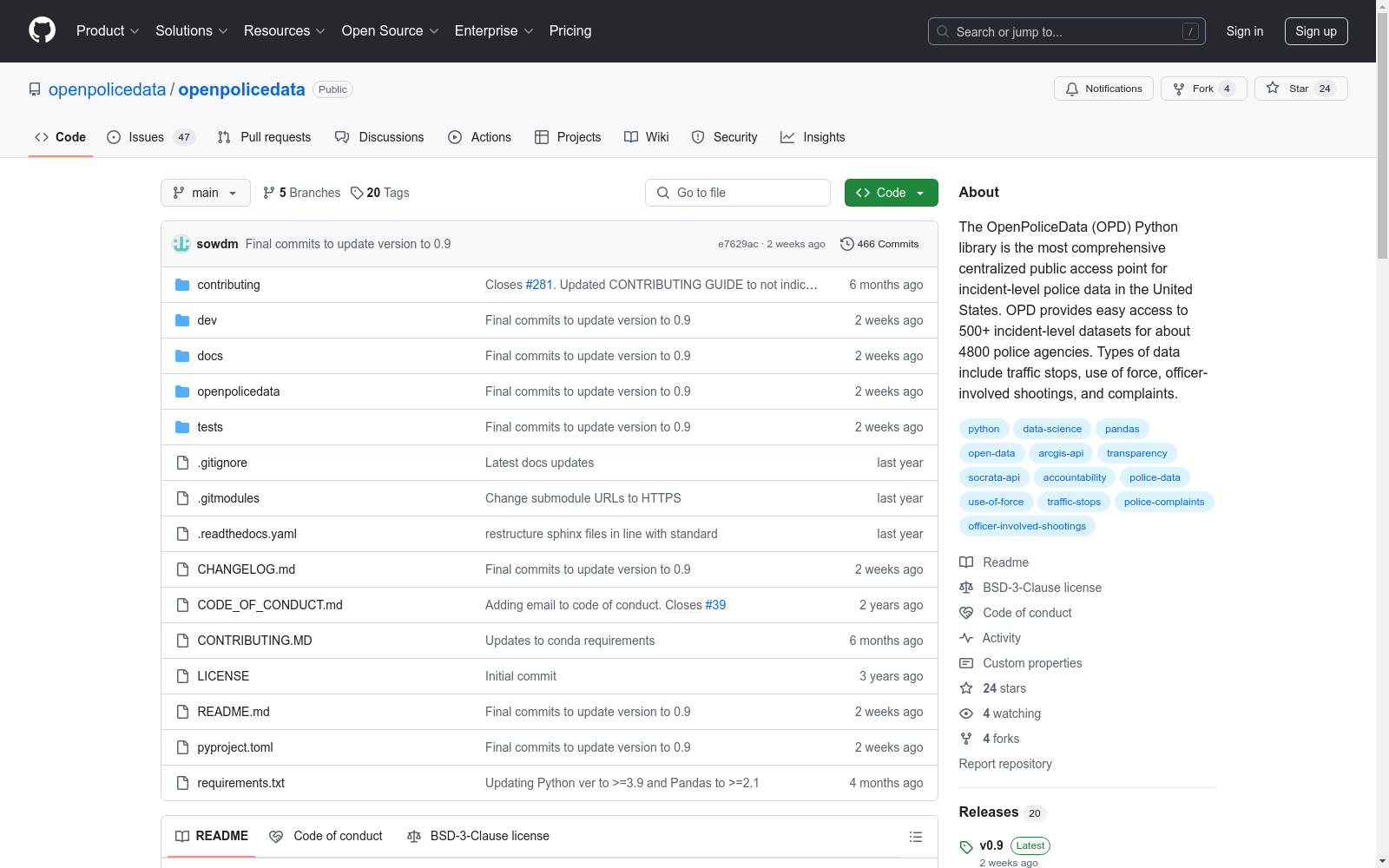The height and width of the screenshot is (868, 1389).
Task: Click the .gitignore file icon
Action: point(182,463)
